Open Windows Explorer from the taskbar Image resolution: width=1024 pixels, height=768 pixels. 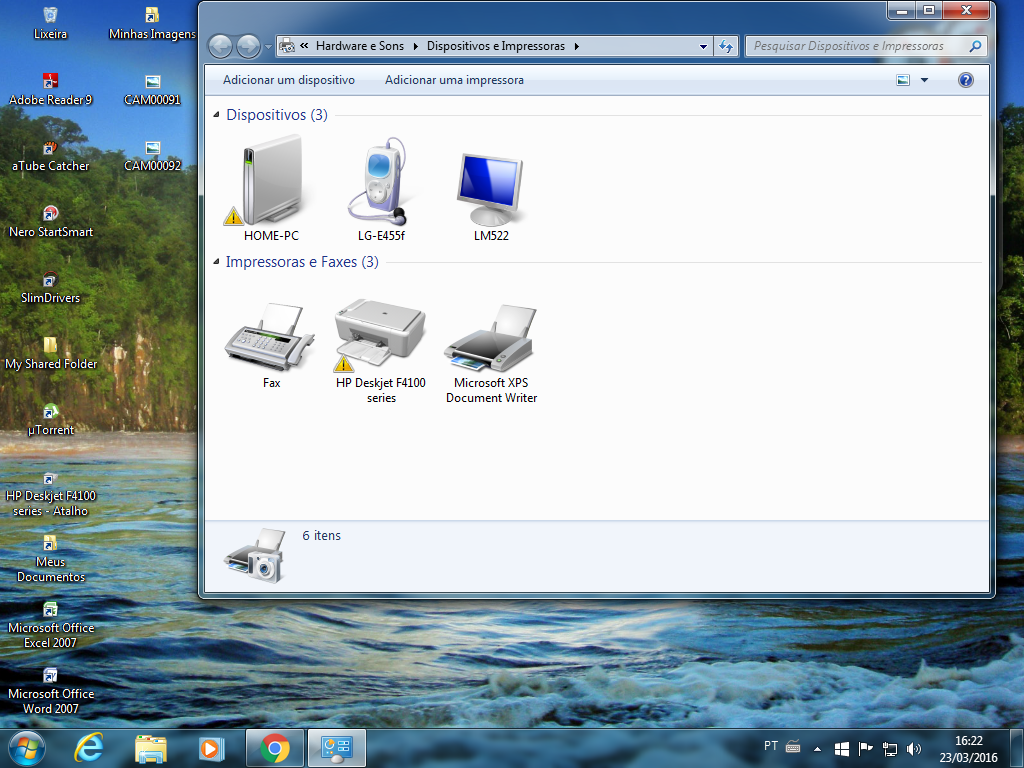[151, 748]
